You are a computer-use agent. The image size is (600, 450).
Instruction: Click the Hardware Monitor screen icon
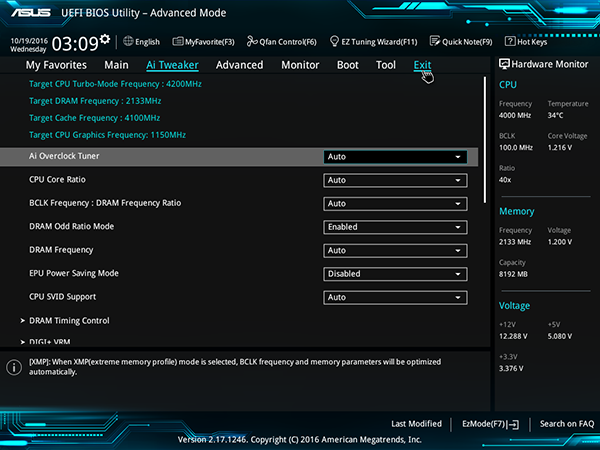tap(504, 64)
